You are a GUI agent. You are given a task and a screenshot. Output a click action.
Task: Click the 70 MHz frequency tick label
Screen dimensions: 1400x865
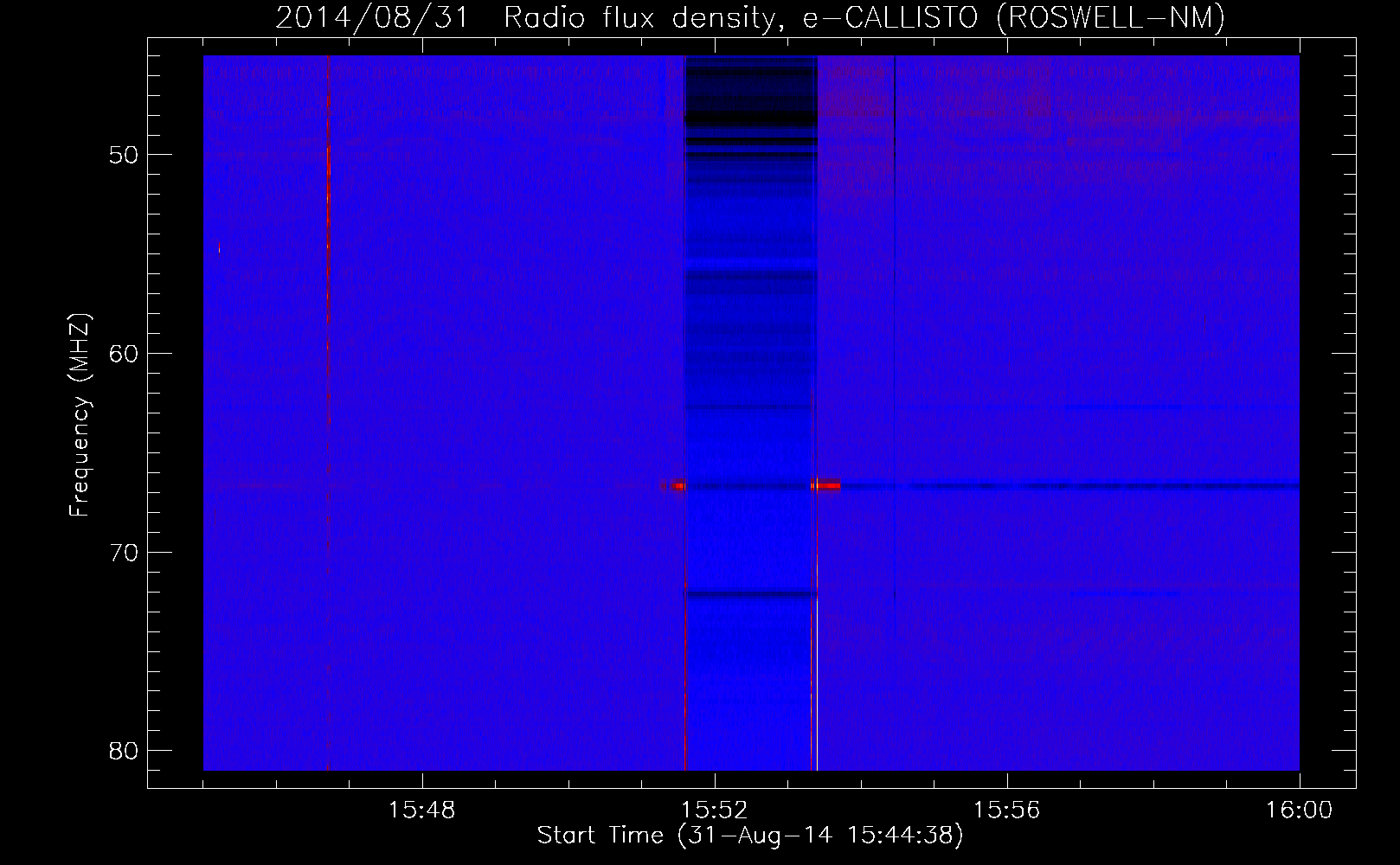point(124,553)
